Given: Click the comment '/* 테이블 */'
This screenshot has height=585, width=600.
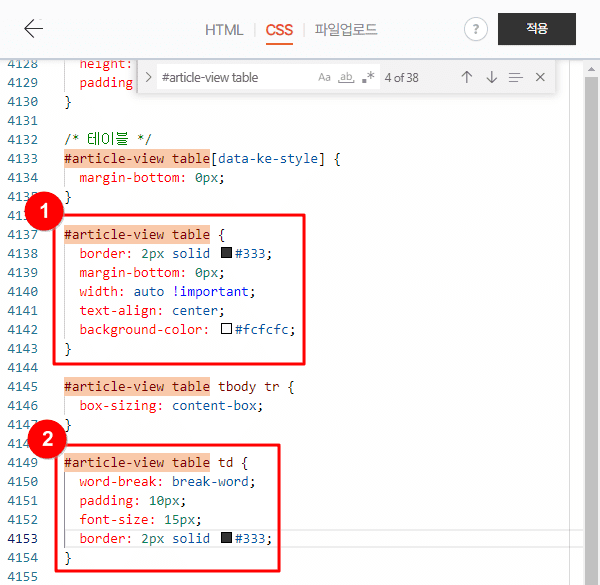Looking at the screenshot, I should click(108, 139).
